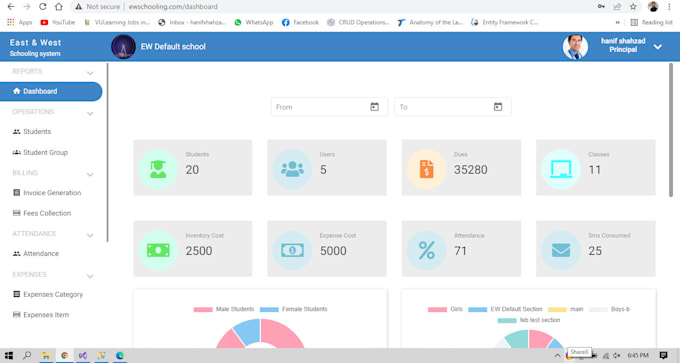Click the Students graduation cap icon
680x363 pixels.
point(158,169)
